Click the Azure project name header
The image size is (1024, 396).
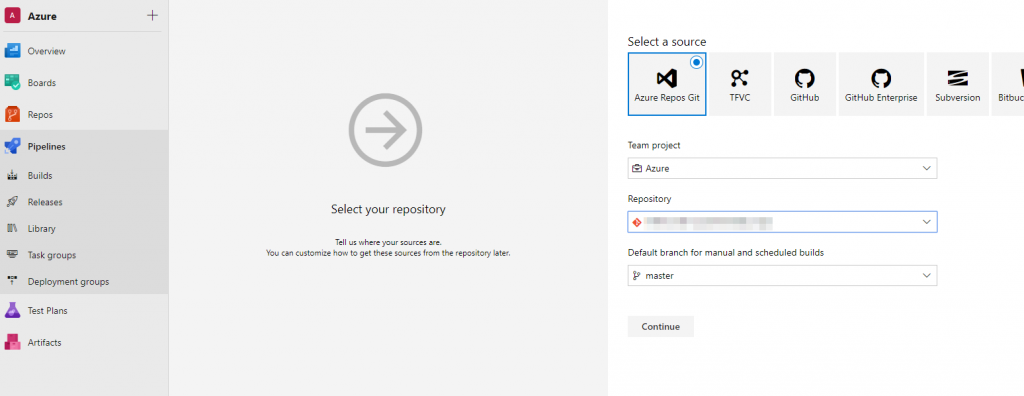[x=42, y=16]
